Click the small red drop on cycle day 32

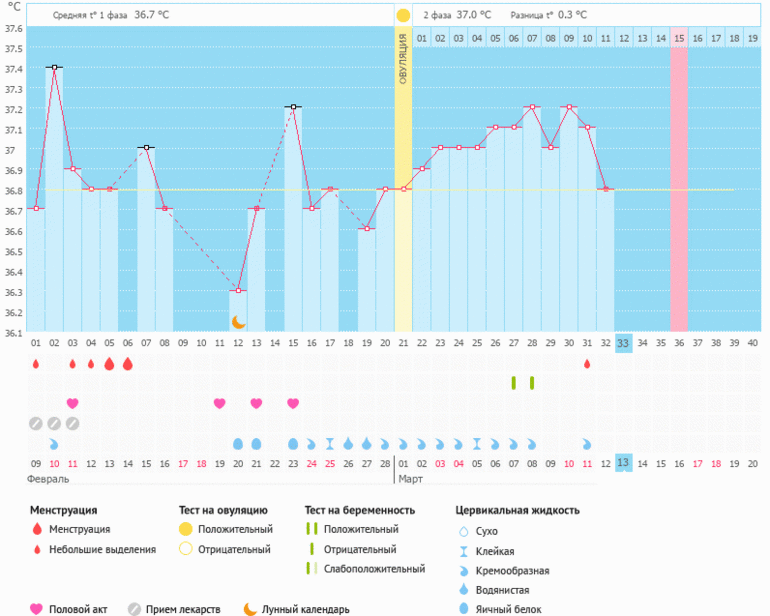[x=587, y=364]
